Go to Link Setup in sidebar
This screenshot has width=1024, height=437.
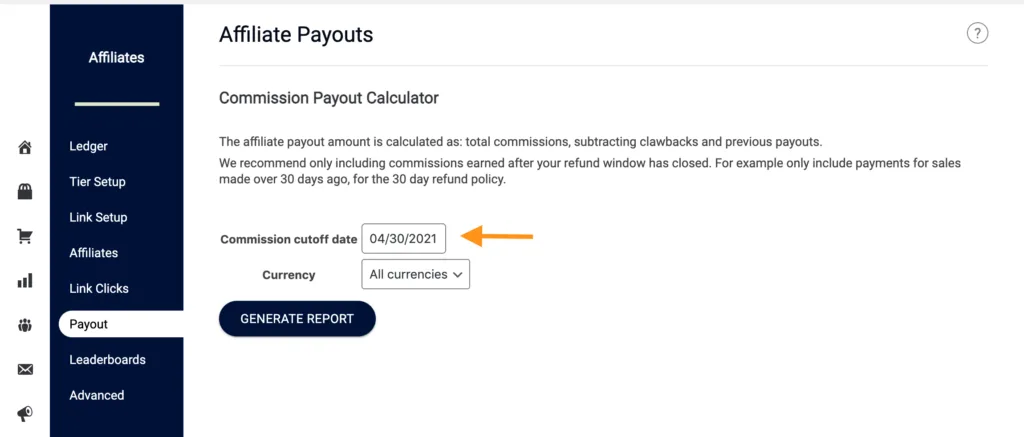98,217
